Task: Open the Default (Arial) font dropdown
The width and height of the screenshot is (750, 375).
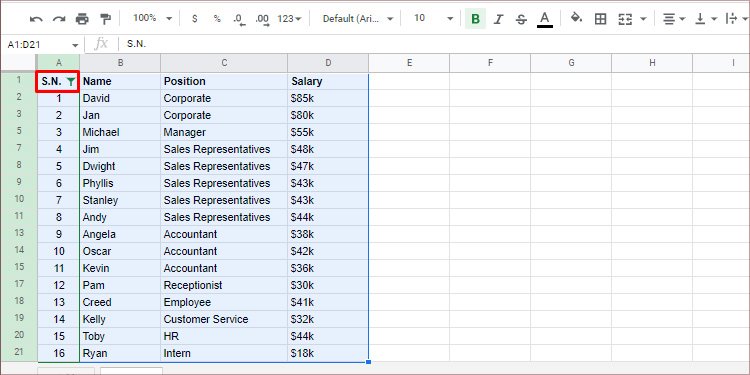Action: pyautogui.click(x=358, y=19)
